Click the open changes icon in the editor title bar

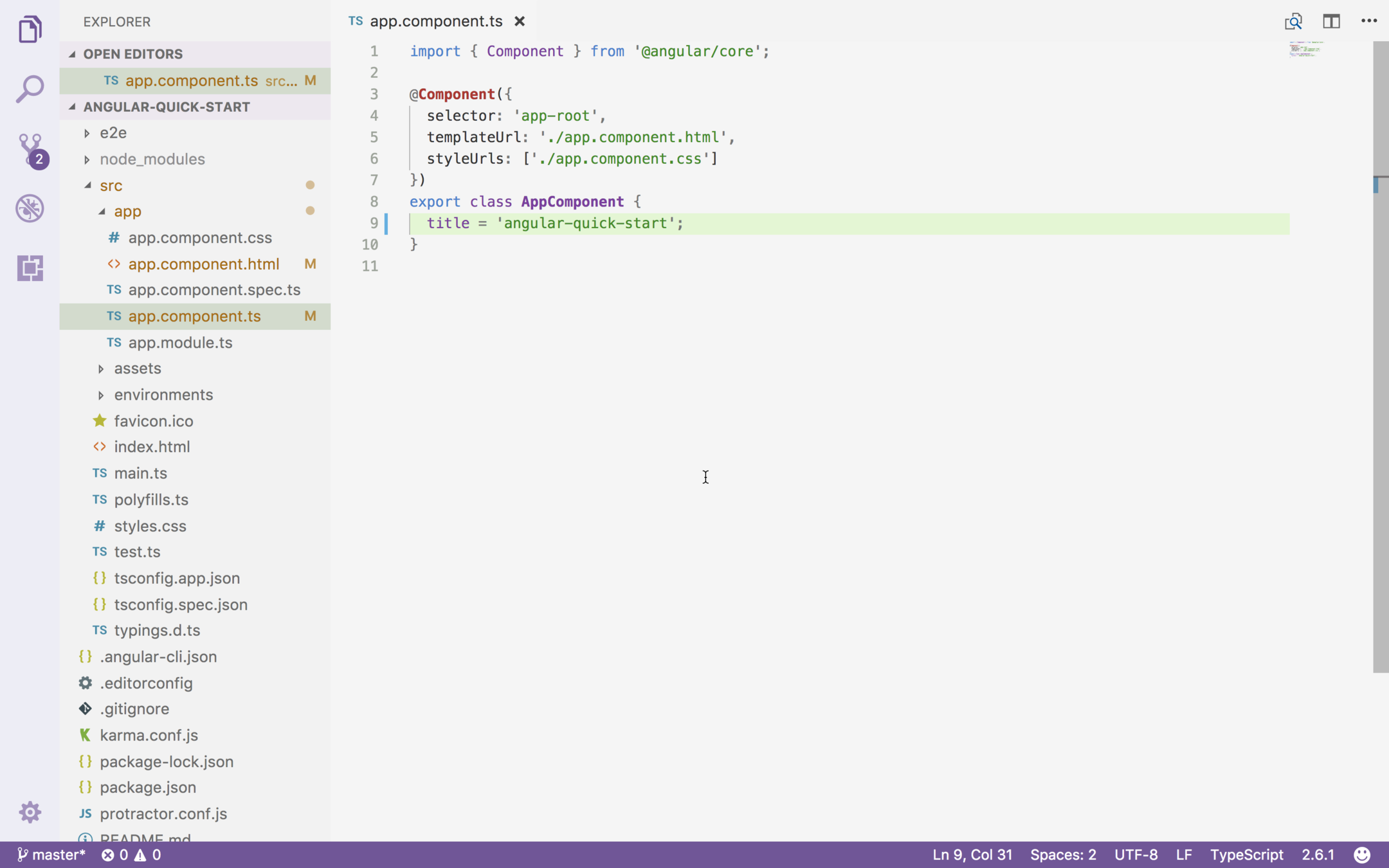tap(1293, 21)
